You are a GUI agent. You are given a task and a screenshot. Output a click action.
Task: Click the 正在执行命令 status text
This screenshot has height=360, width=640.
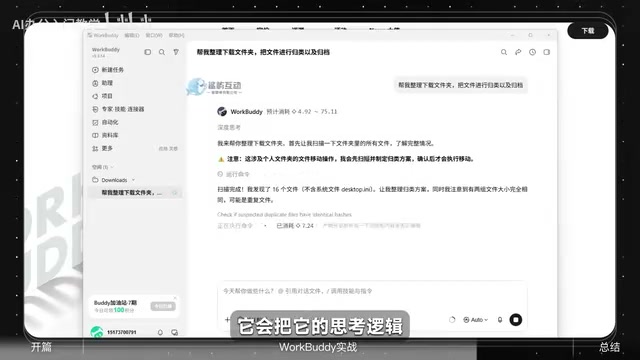click(x=235, y=226)
